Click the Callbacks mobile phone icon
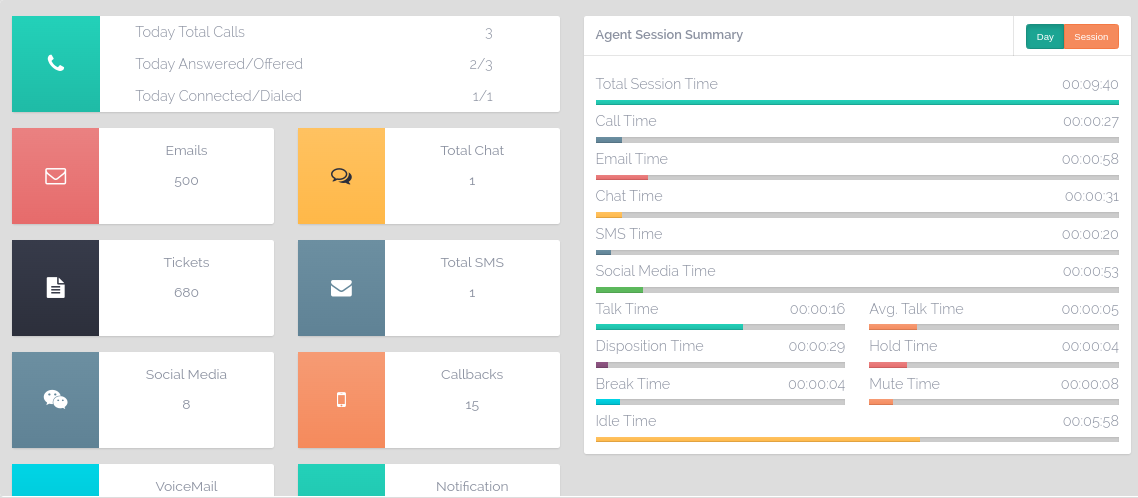The height and width of the screenshot is (498, 1138). pyautogui.click(x=341, y=400)
